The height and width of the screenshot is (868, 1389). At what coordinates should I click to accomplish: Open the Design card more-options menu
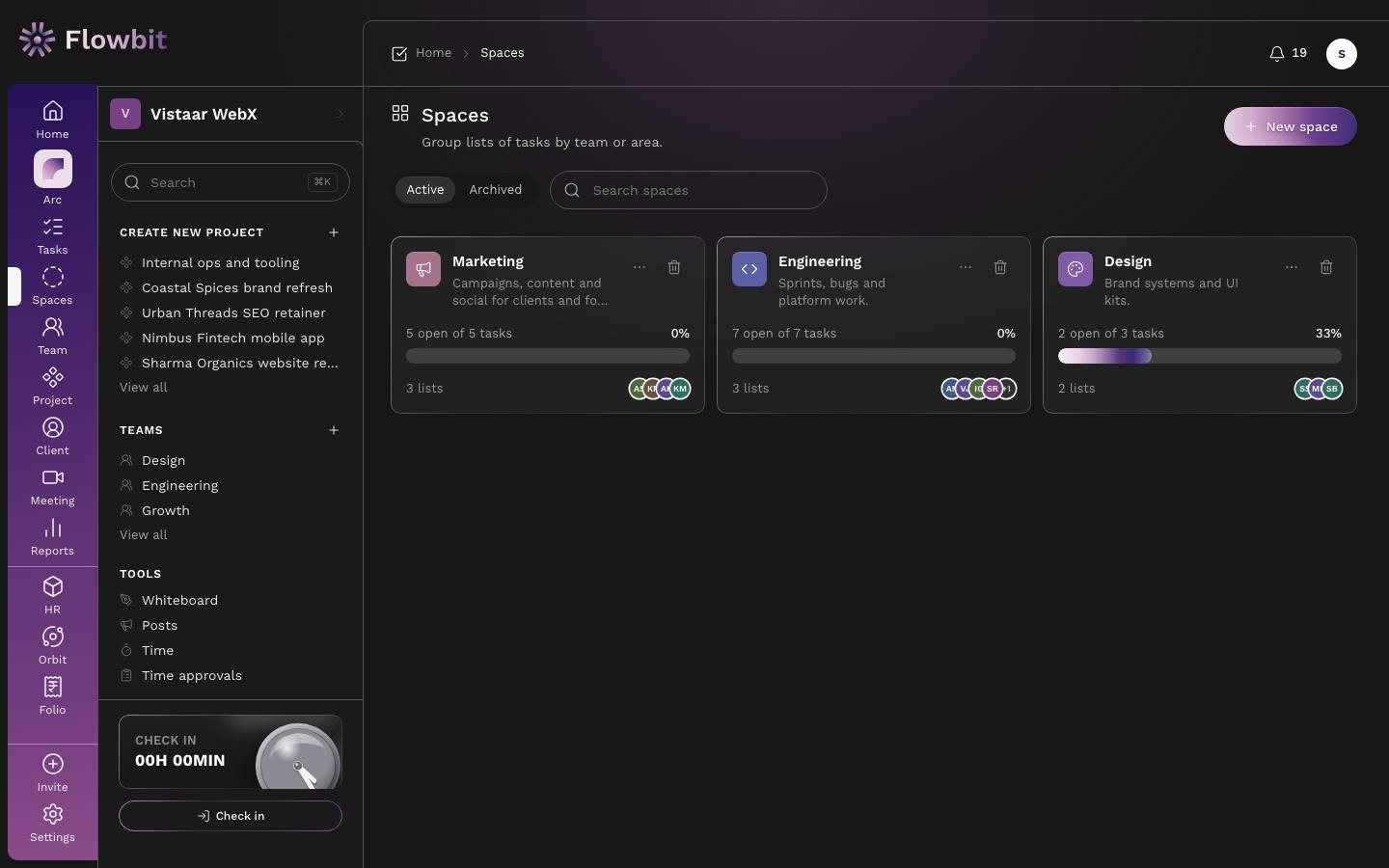tap(1292, 267)
